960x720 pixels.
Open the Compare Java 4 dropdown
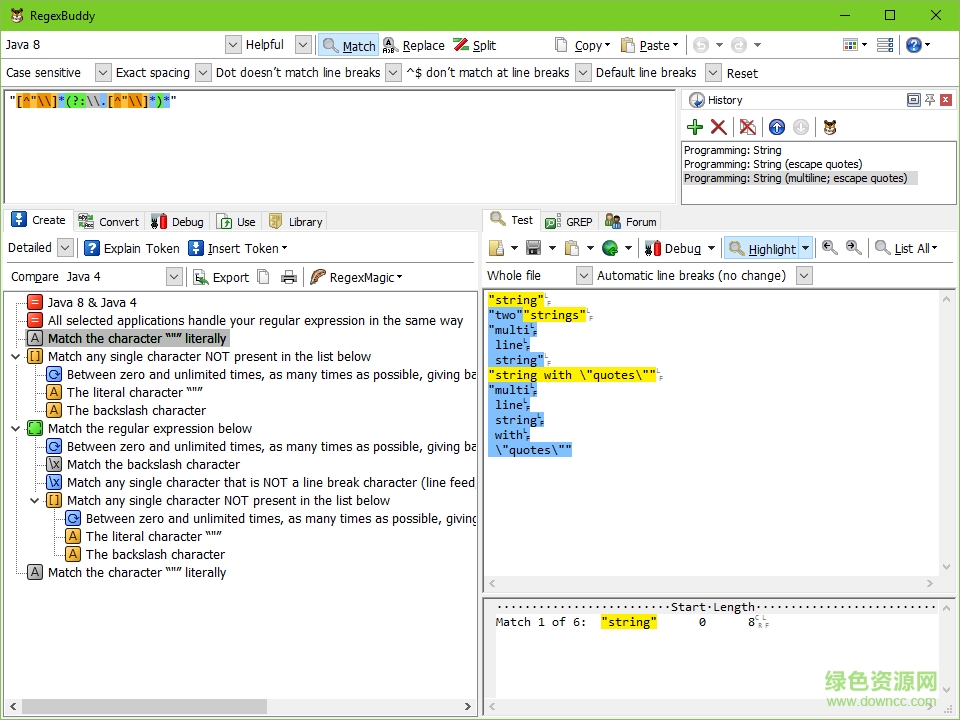coord(174,277)
